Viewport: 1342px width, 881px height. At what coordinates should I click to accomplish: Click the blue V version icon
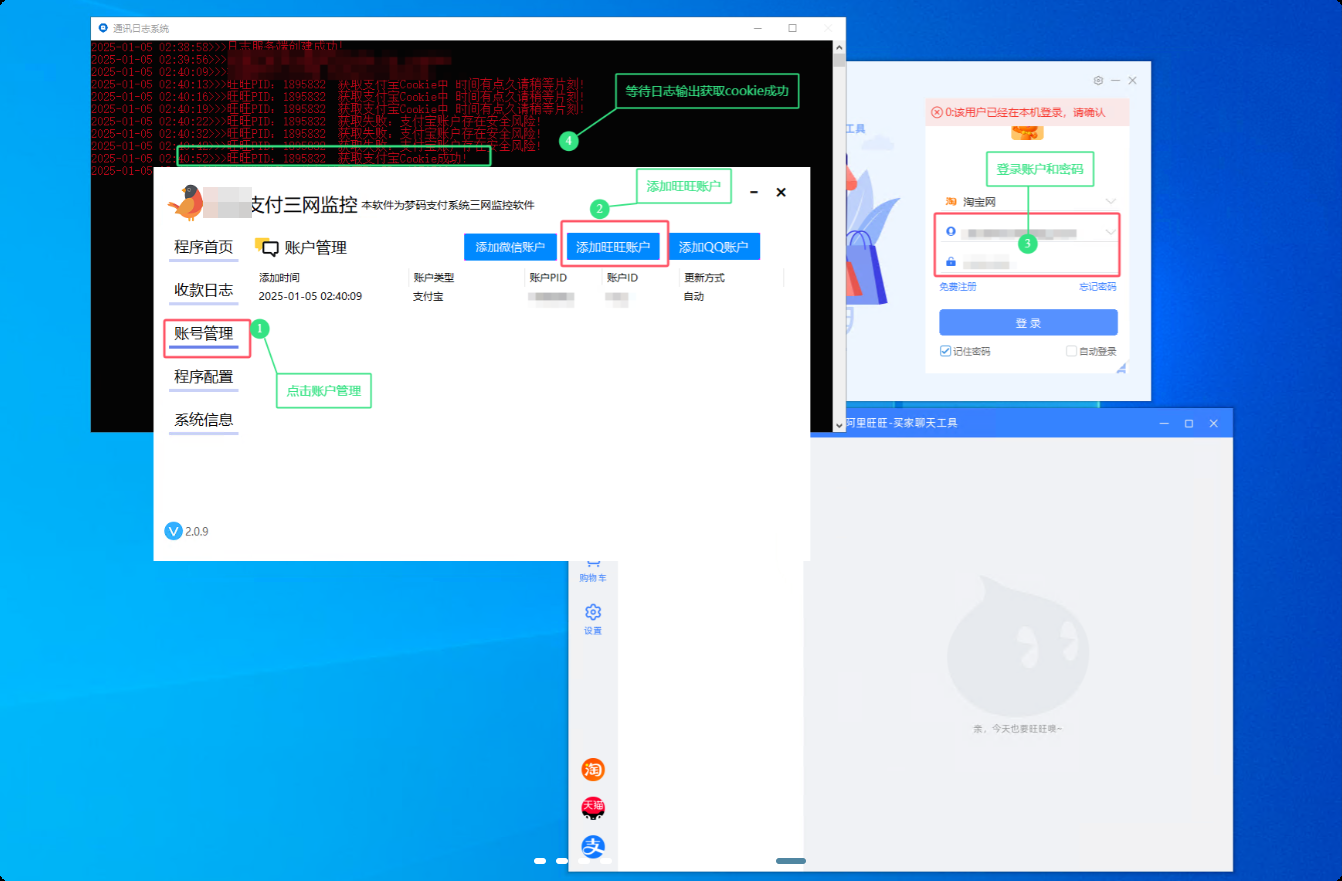tap(173, 531)
